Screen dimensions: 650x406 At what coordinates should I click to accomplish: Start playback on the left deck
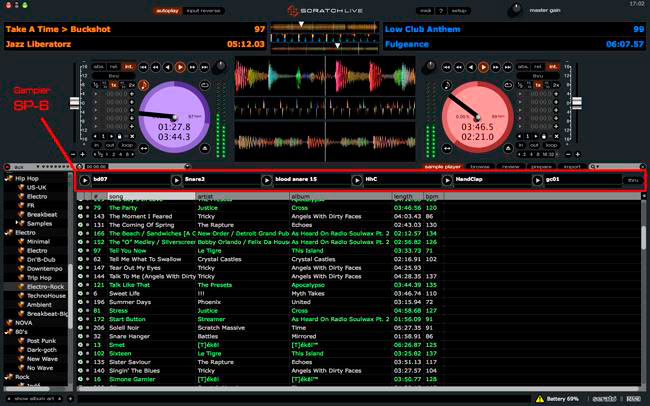pos(180,67)
